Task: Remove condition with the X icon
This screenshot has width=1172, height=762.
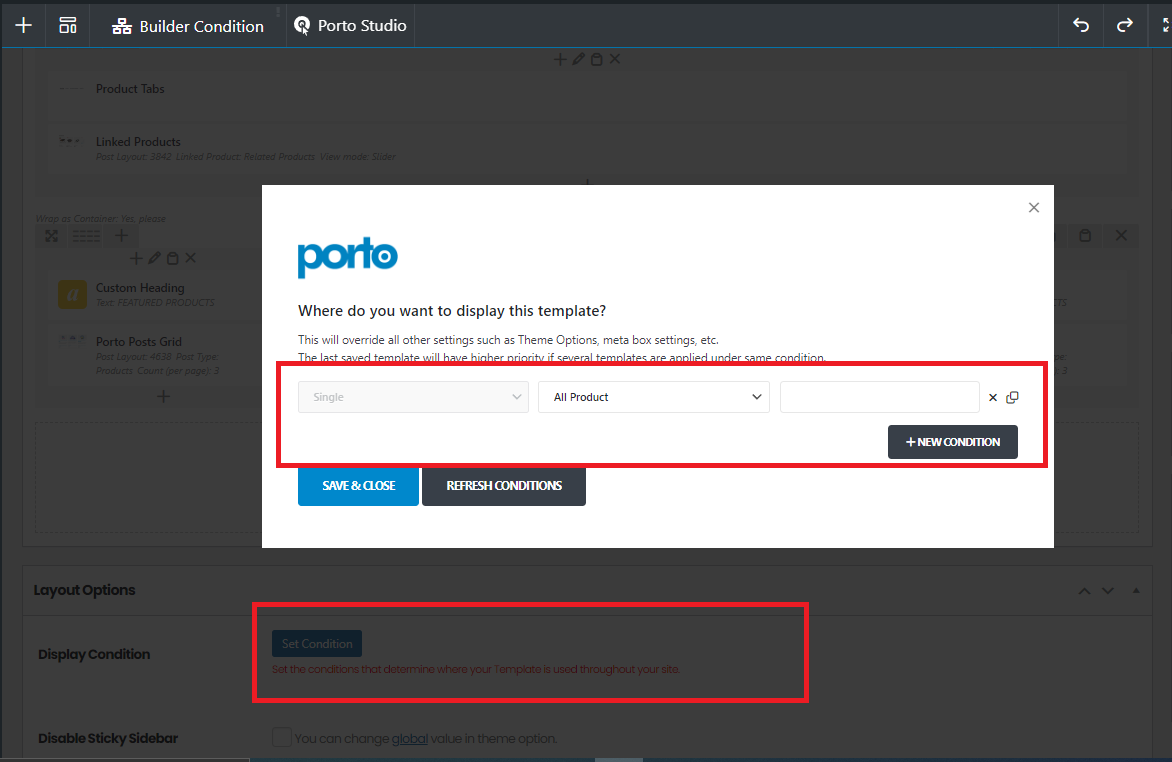Action: point(993,398)
